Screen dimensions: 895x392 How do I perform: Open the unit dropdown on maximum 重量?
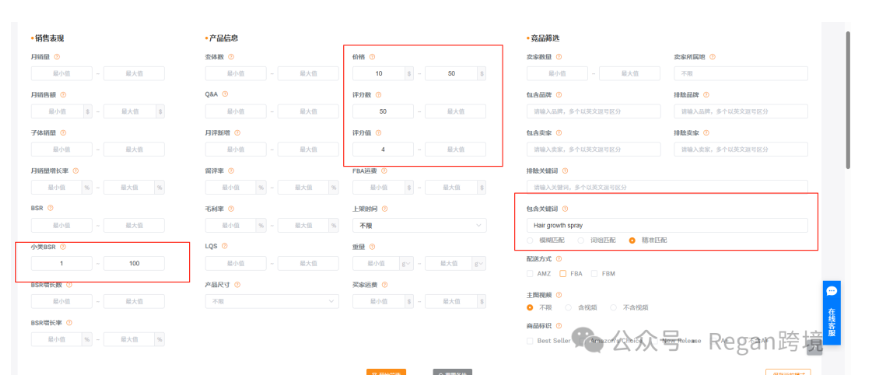coord(479,264)
